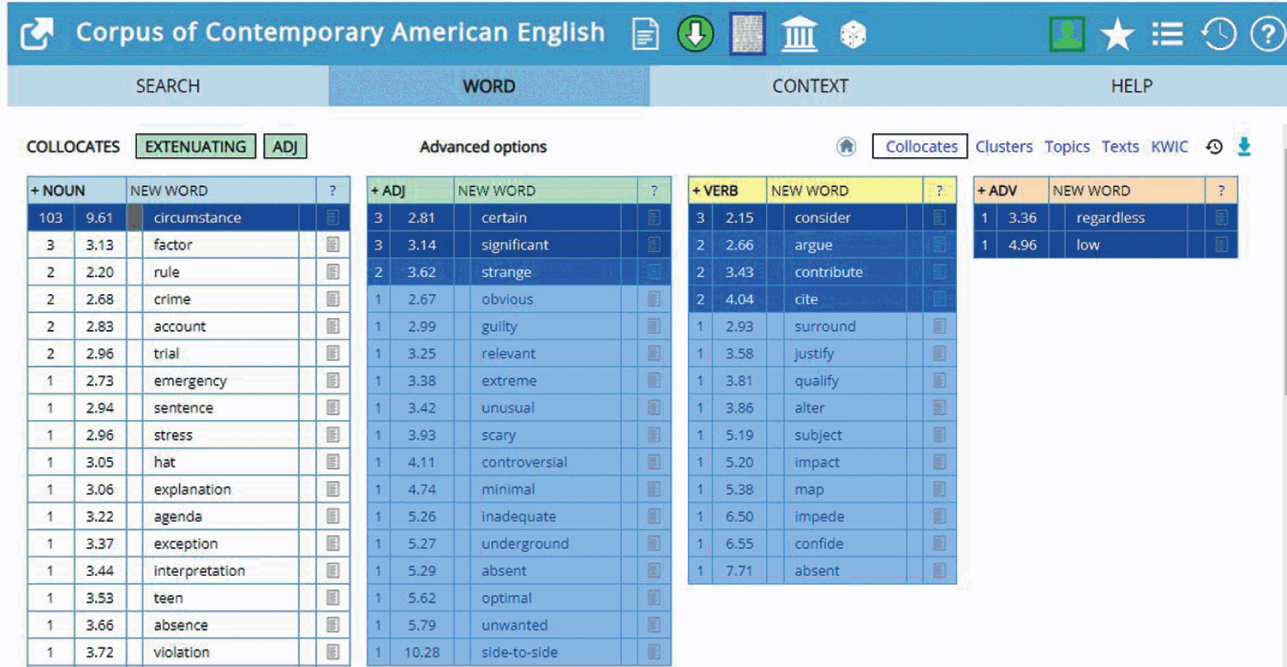Click the NOUN table question mark help

pos(333,190)
